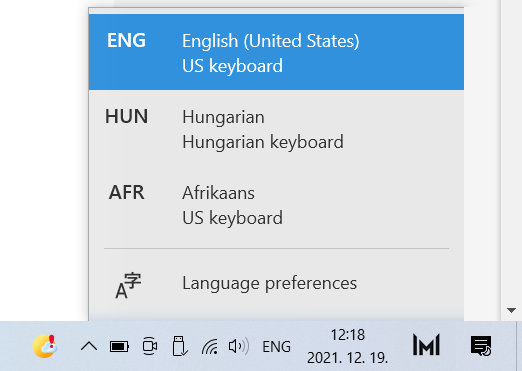Choose Afrikaans US keyboard input
Screen dimensions: 522x371
[x=276, y=204]
